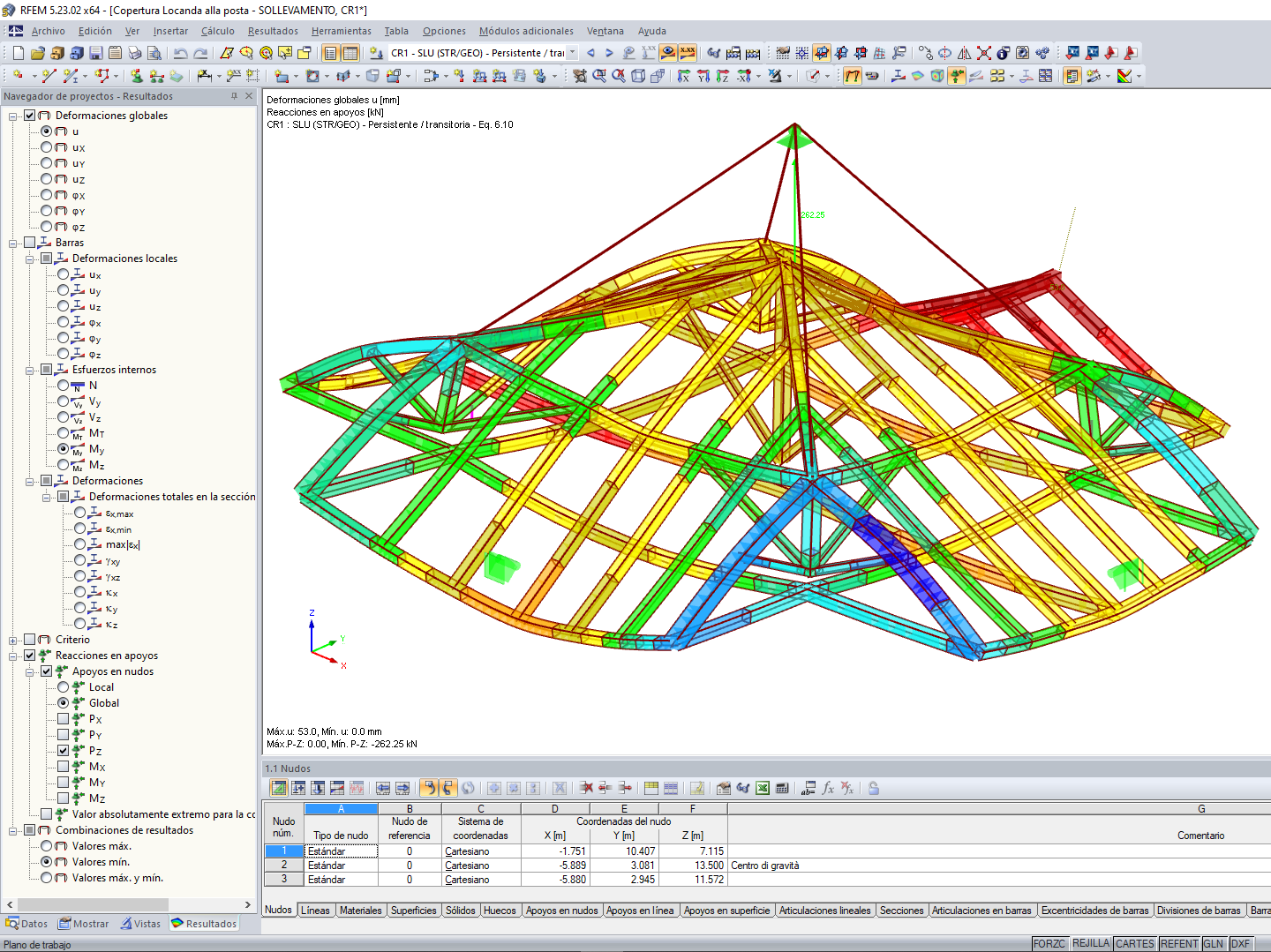Select the N internal force radio button
This screenshot has width=1271, height=952.
point(64,386)
